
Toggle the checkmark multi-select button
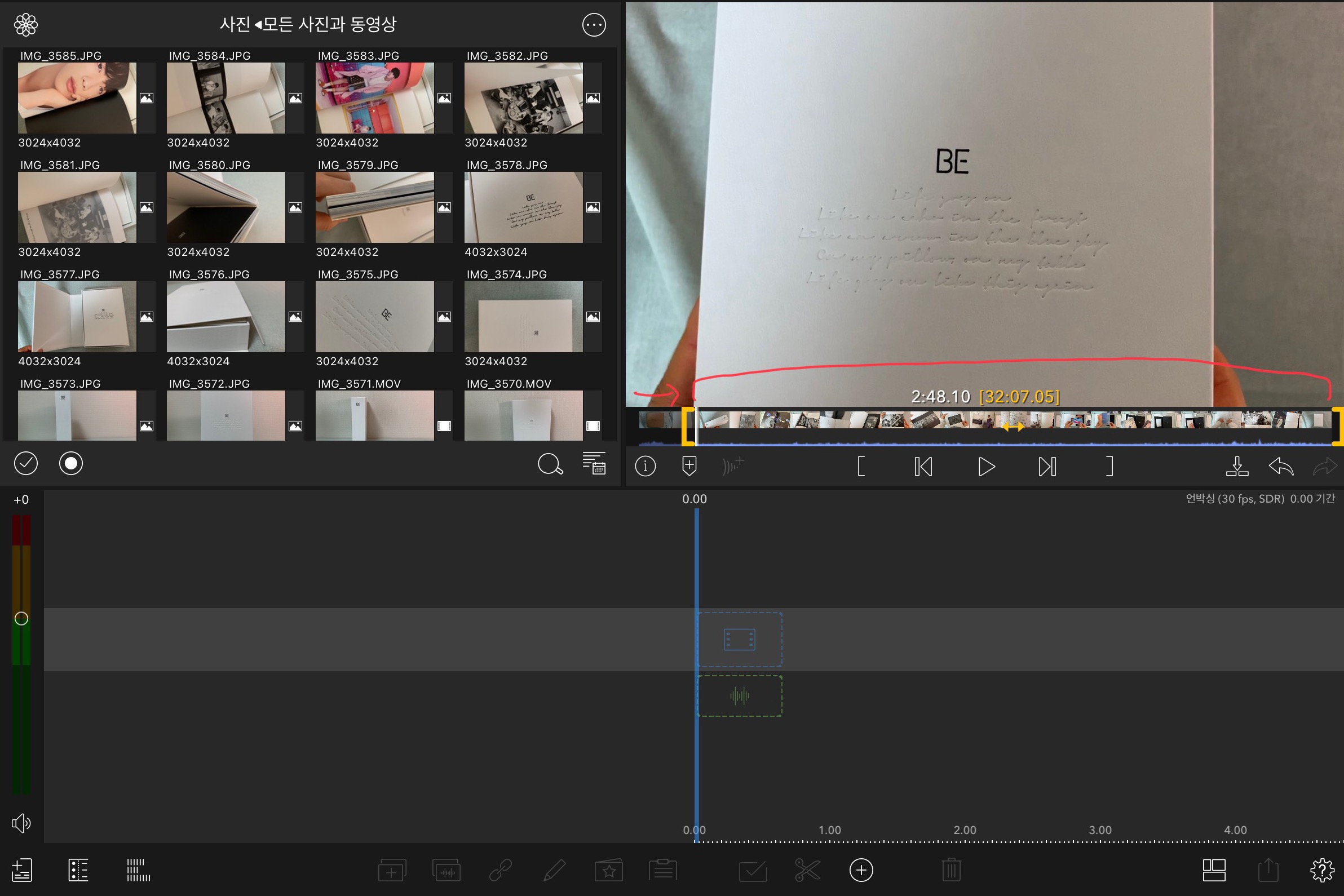(26, 463)
